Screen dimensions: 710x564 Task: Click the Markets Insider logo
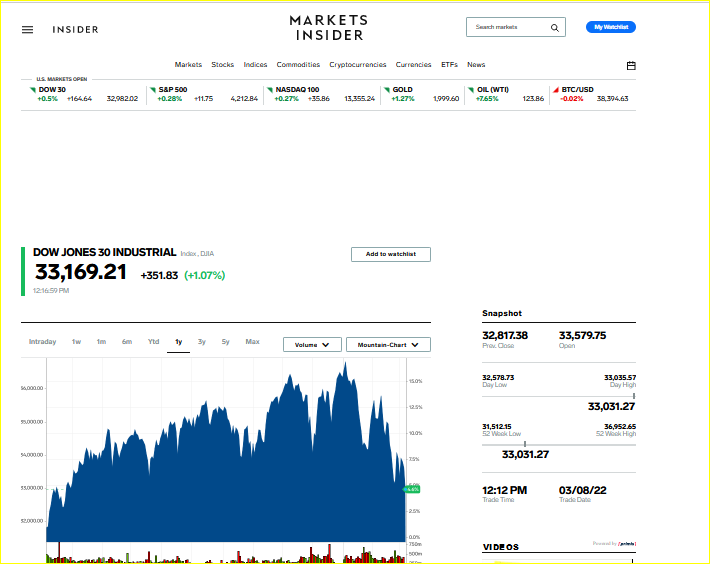tap(329, 28)
